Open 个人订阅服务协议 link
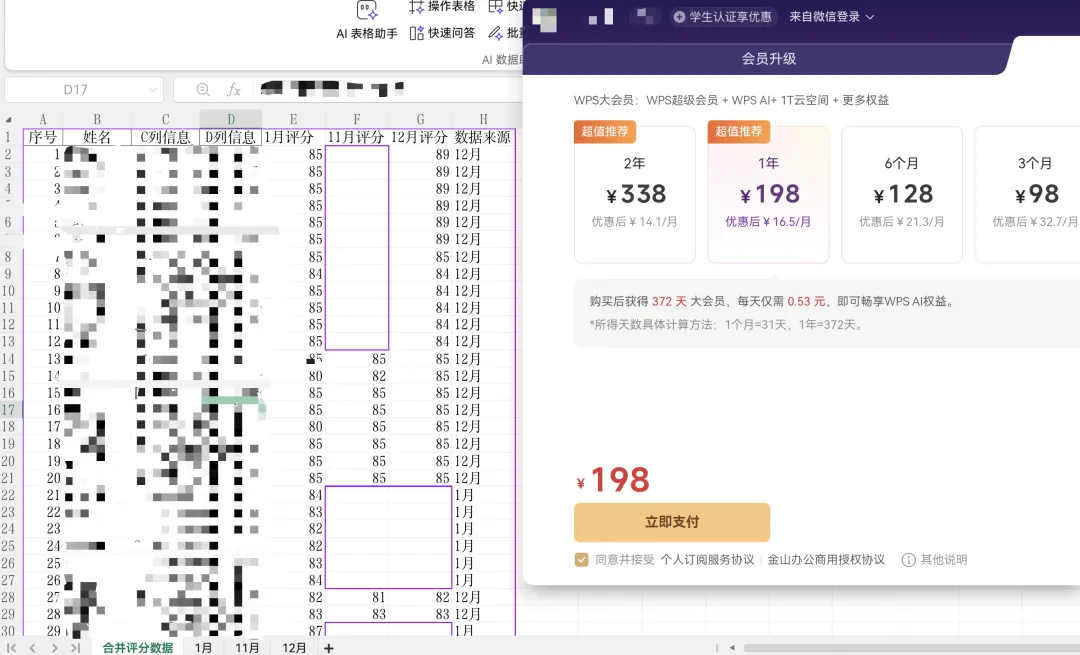The height and width of the screenshot is (655, 1080). pos(707,559)
